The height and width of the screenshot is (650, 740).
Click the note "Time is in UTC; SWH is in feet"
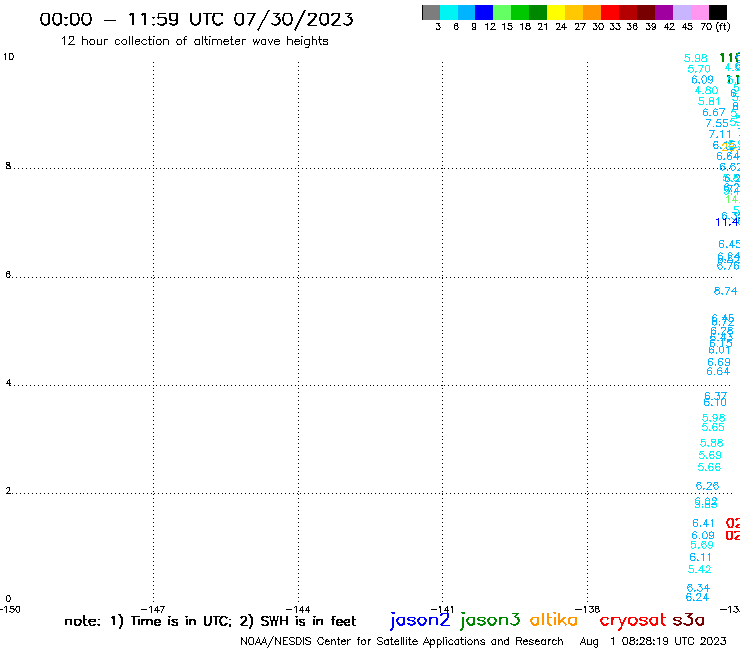pyautogui.click(x=210, y=621)
